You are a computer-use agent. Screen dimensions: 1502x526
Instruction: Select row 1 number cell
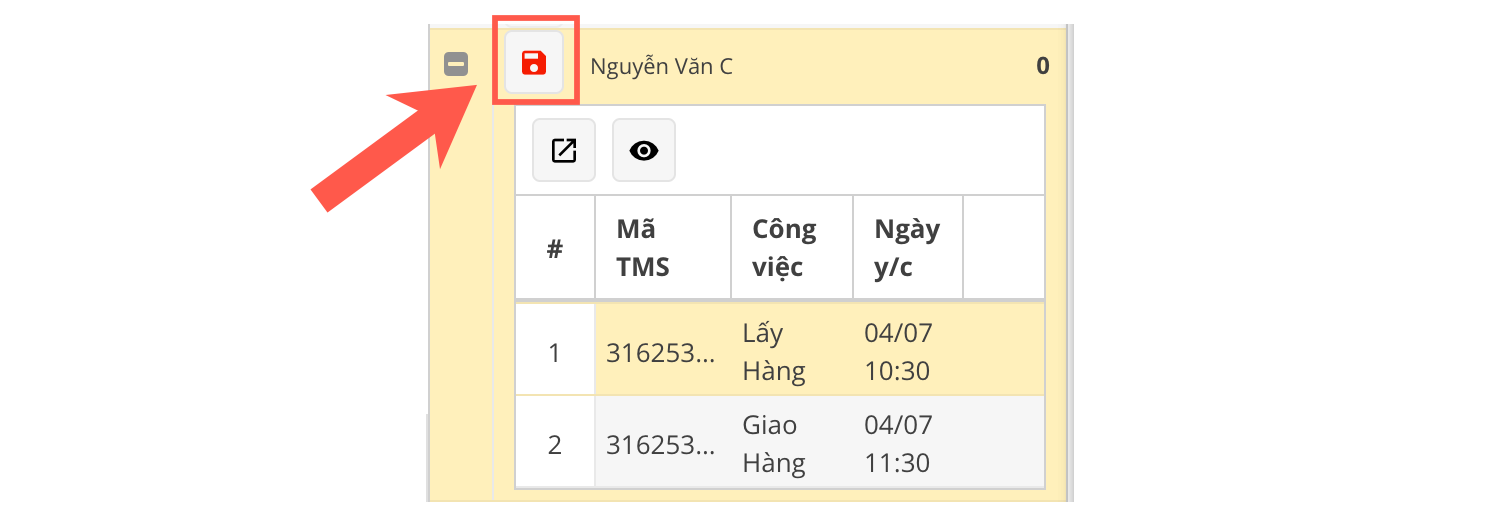pos(555,353)
